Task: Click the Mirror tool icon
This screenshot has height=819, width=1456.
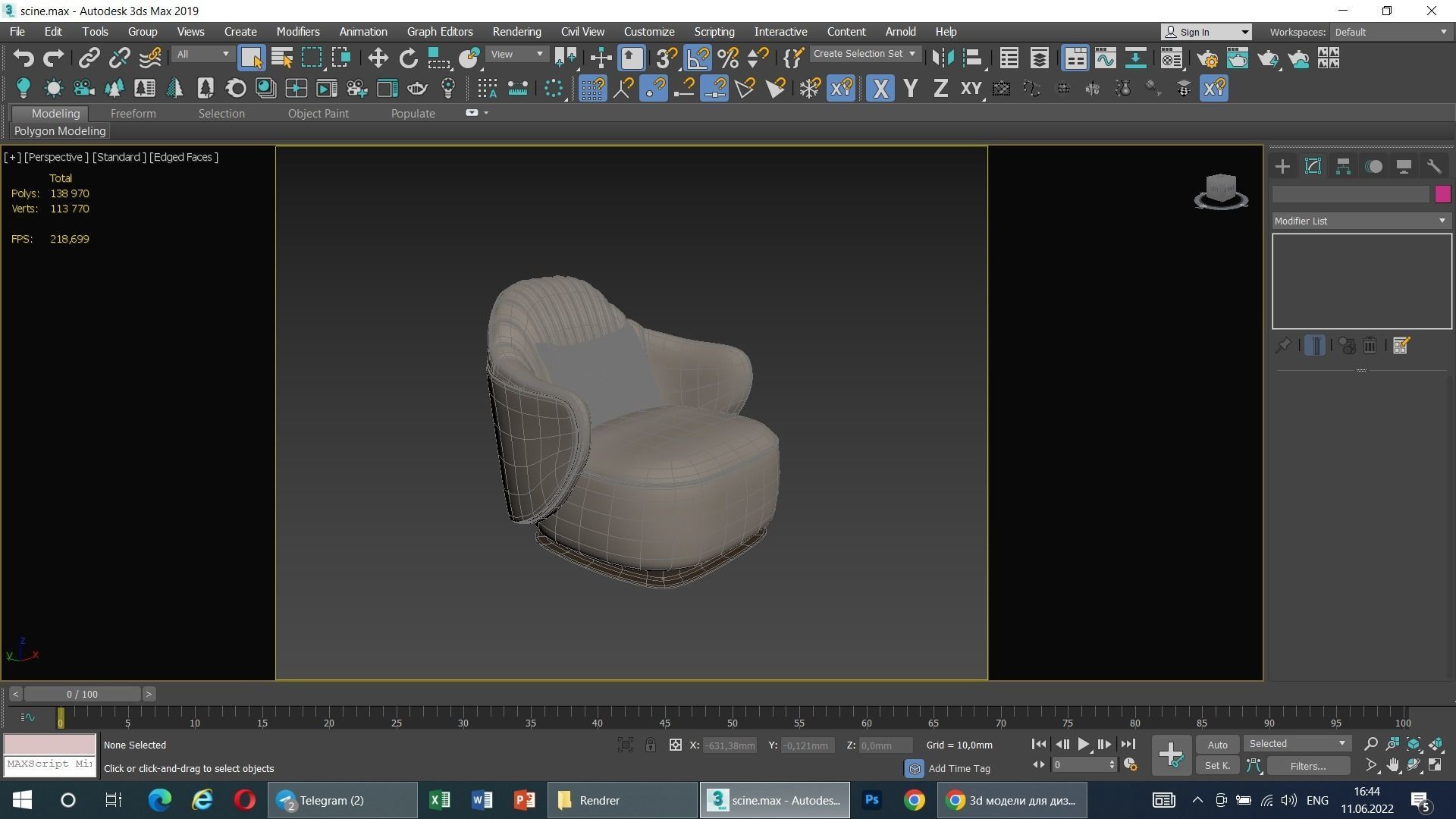Action: click(x=943, y=58)
